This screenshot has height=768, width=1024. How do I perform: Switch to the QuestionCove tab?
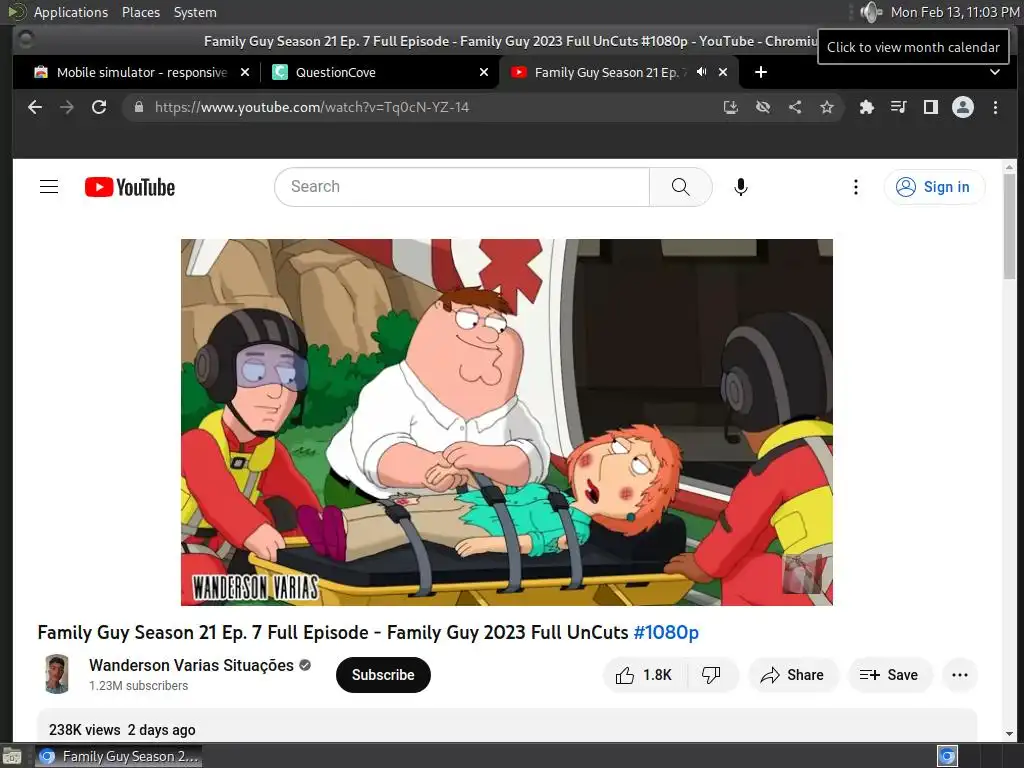point(380,72)
